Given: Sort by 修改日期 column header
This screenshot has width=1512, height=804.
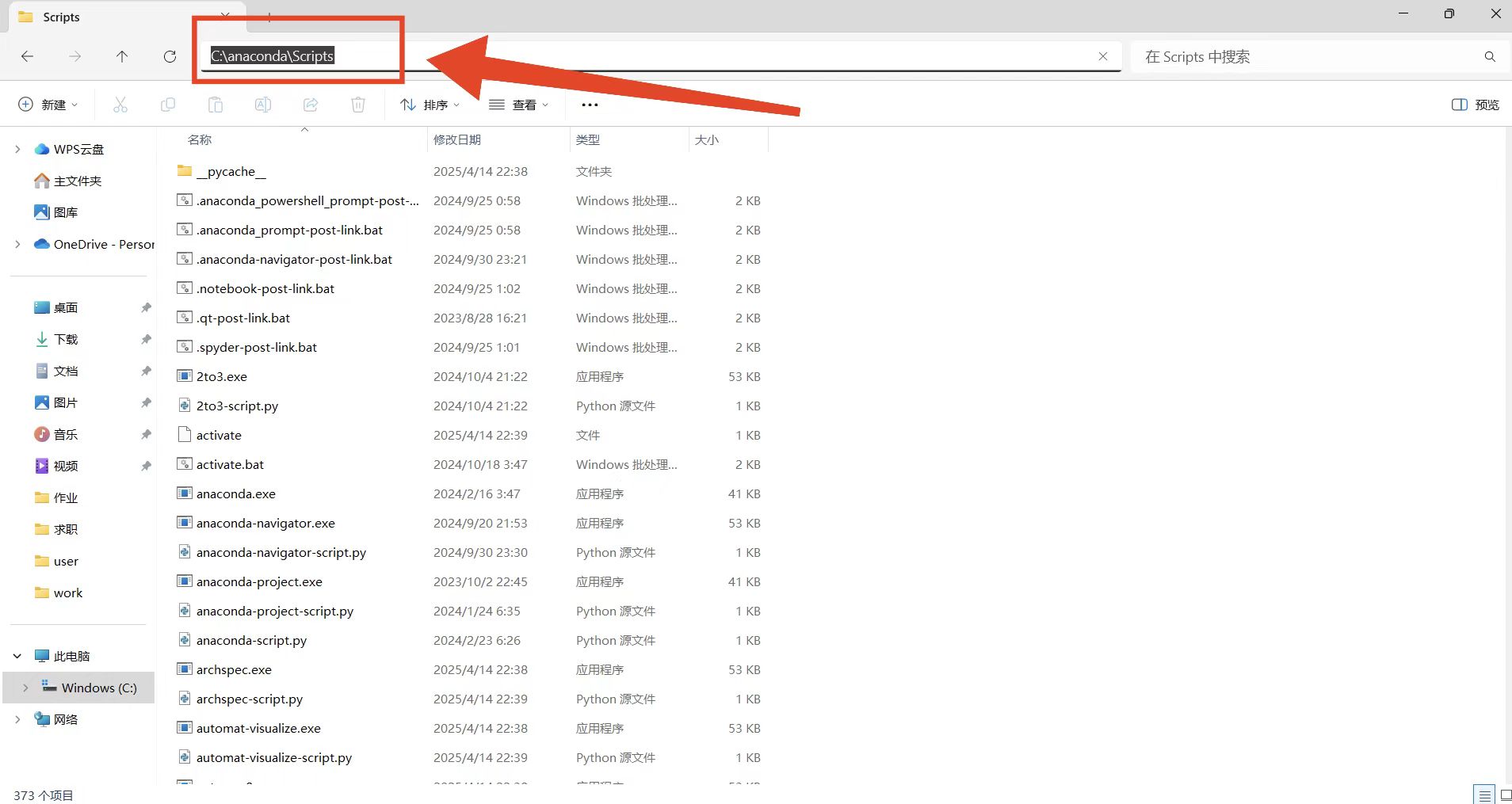Looking at the screenshot, I should [457, 139].
